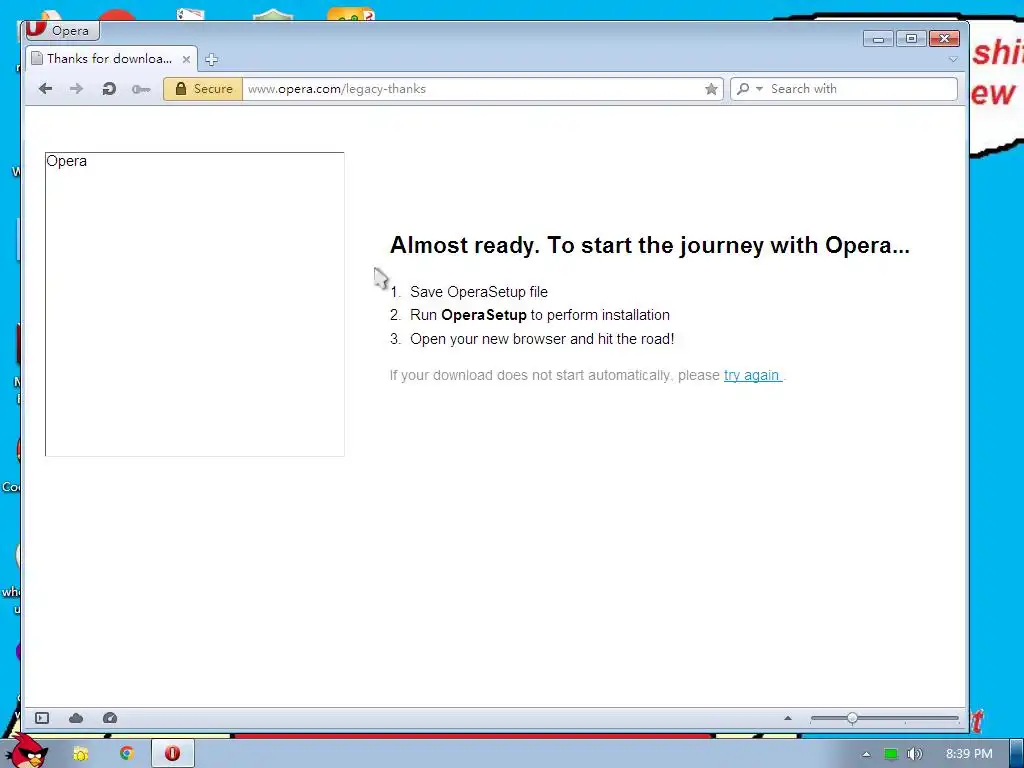Screen dimensions: 1024x768
Task: Launch Chrome from the taskbar
Action: pos(127,754)
